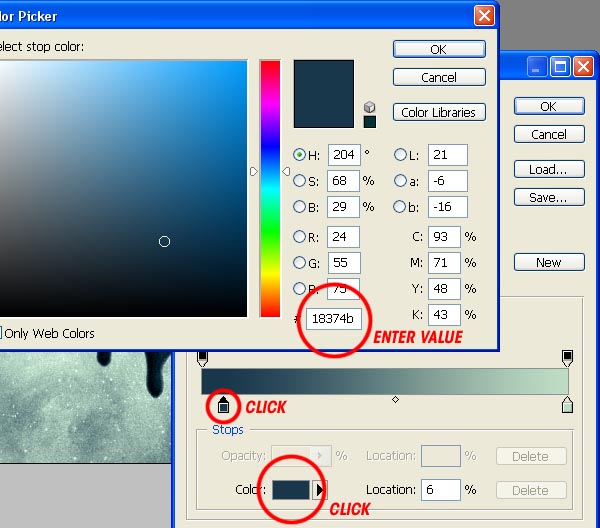
Task: Select the G green radio button
Action: (299, 262)
